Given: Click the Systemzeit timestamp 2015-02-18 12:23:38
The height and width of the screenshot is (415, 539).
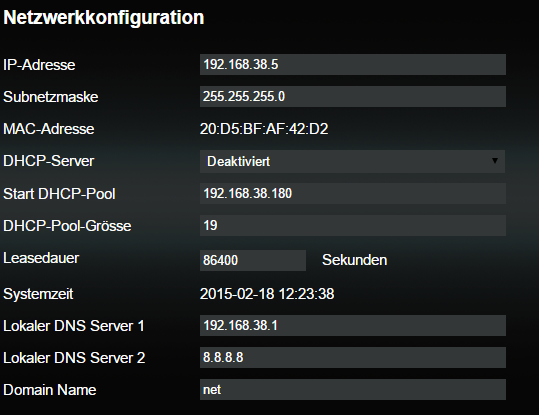Looking at the screenshot, I should (x=267, y=294).
